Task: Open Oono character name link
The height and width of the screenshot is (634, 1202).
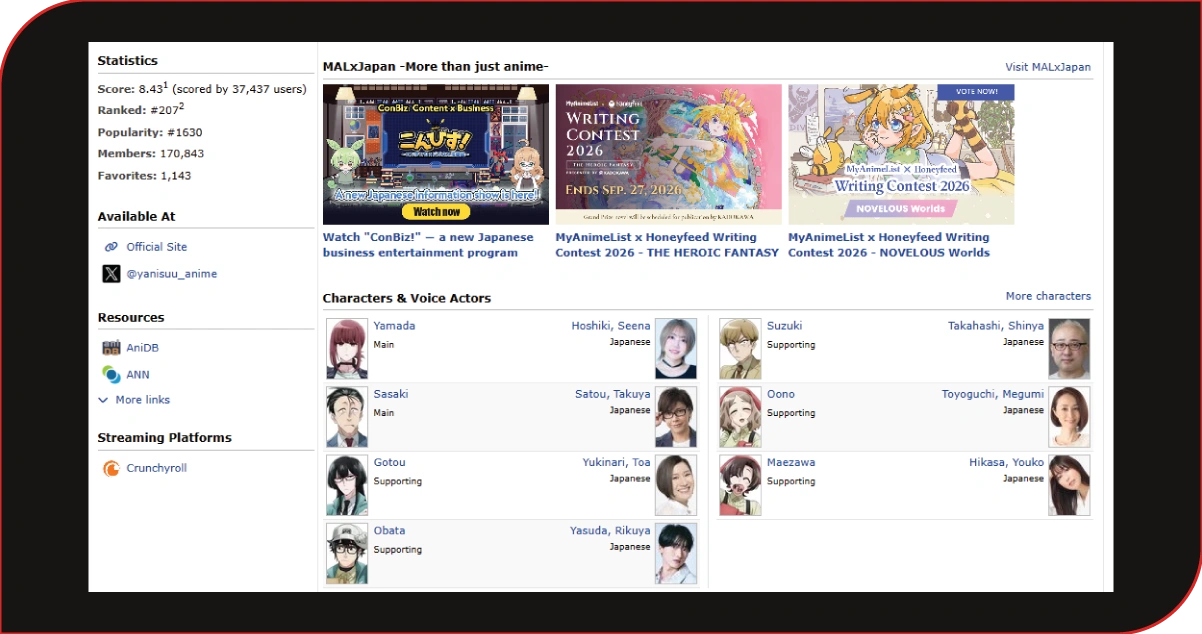Action: tap(782, 394)
